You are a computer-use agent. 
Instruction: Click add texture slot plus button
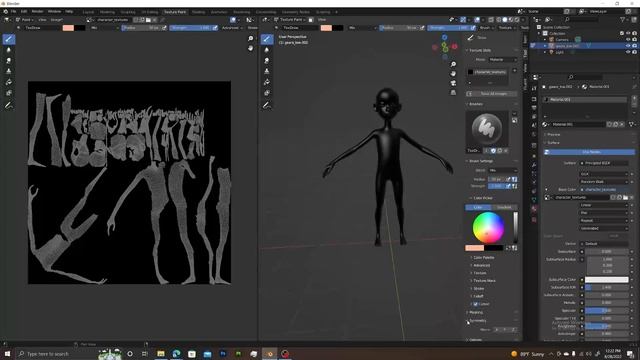[x=514, y=71]
